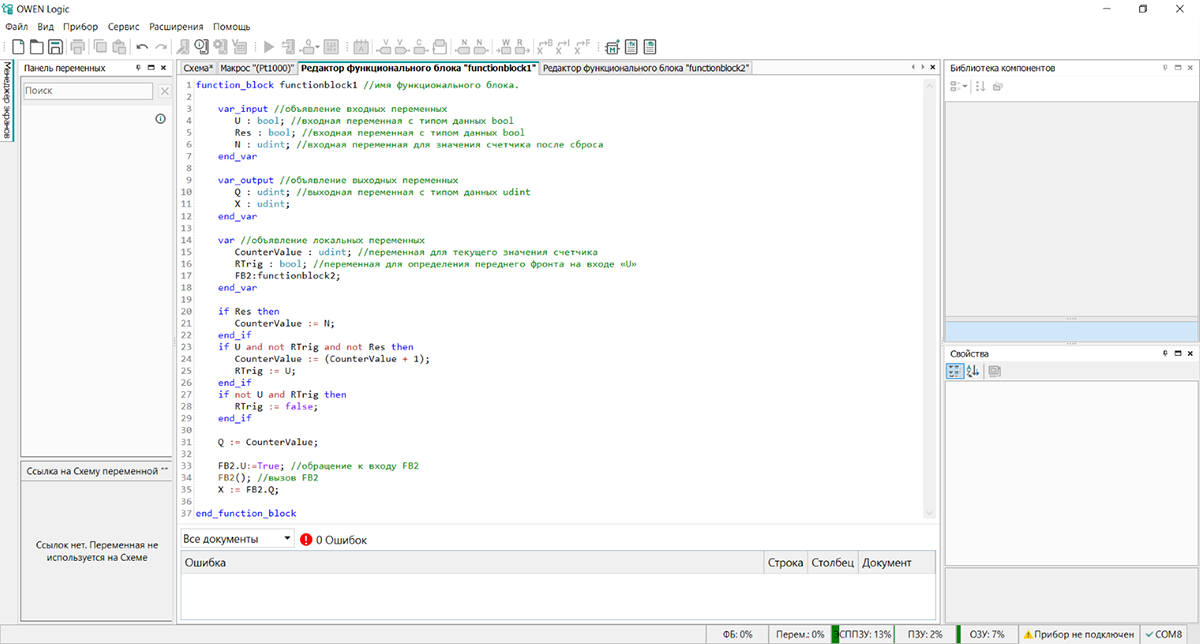Open the Все документы dropdown

pos(237,539)
